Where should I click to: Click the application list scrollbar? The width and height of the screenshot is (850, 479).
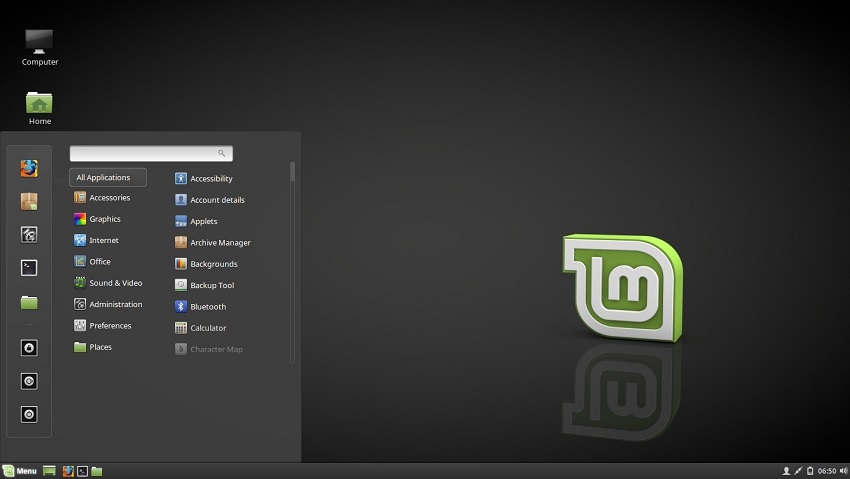click(292, 172)
